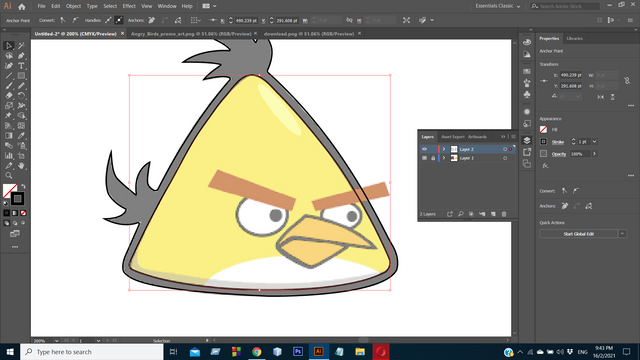
Task: Toggle Constrain Width and Height Proportions link
Action: coord(627,80)
